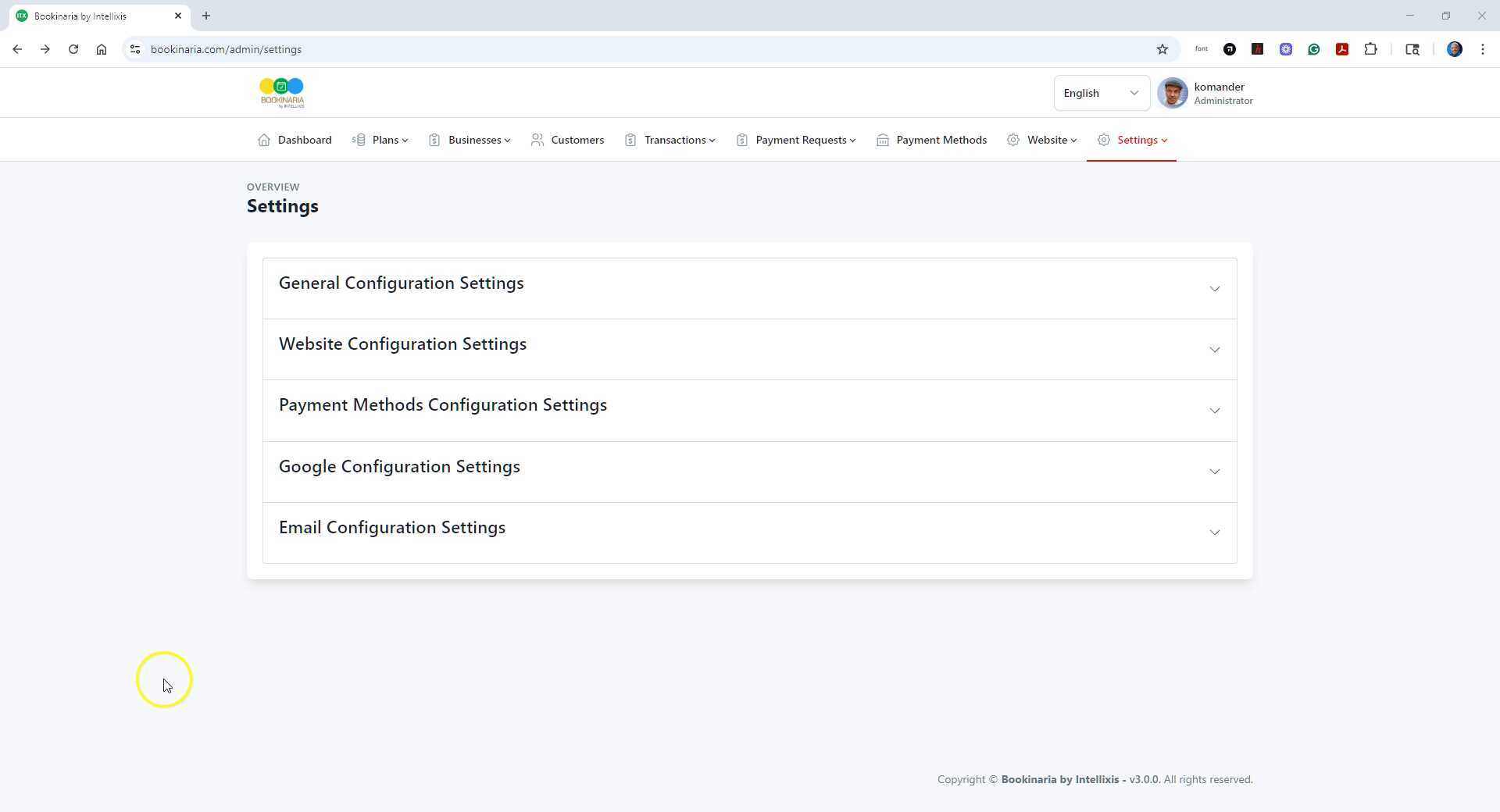1500x812 pixels.
Task: Open Chrome's three-dot menu
Action: click(x=1482, y=48)
